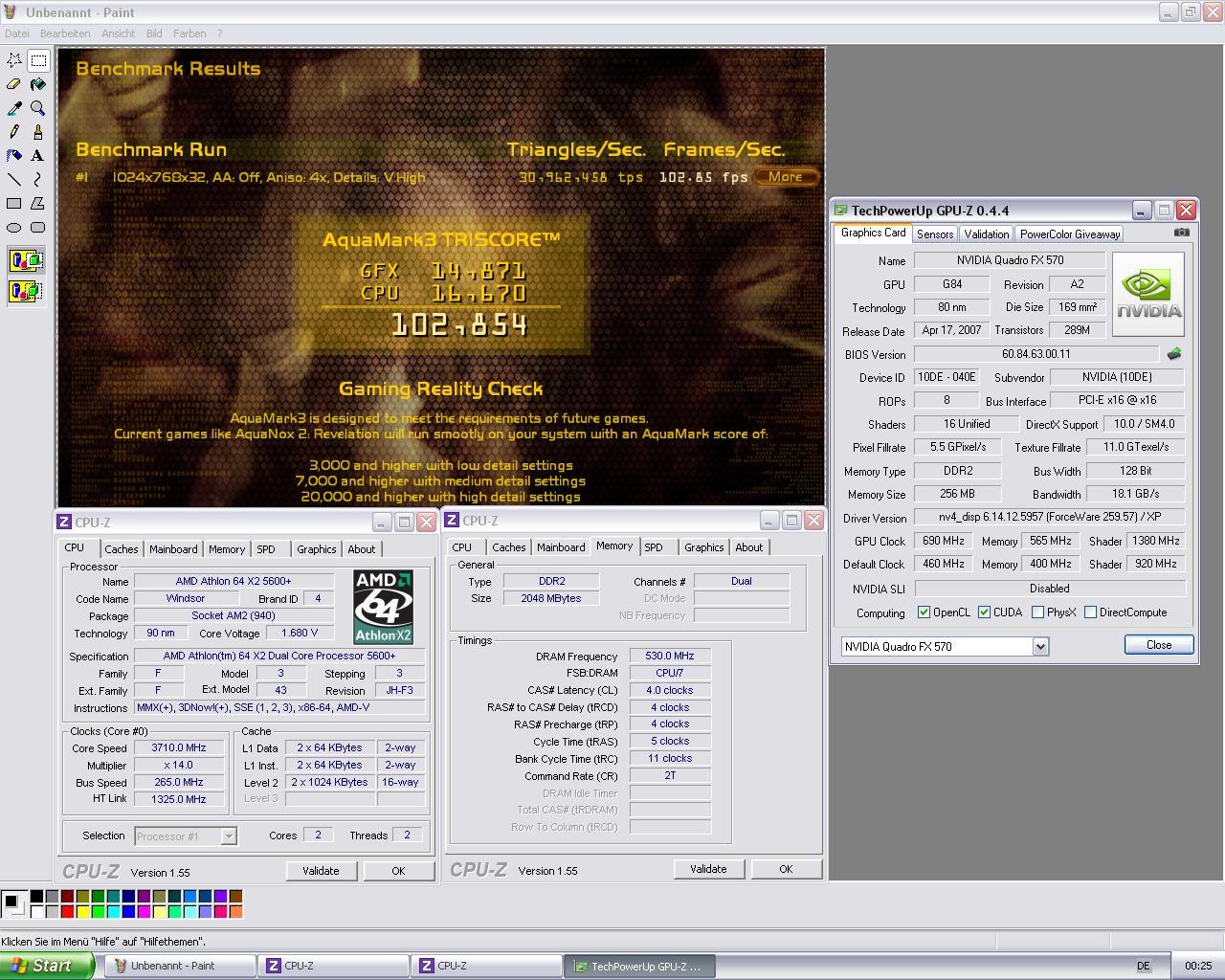
Task: Select the Line tool in Paint
Action: pyautogui.click(x=14, y=179)
